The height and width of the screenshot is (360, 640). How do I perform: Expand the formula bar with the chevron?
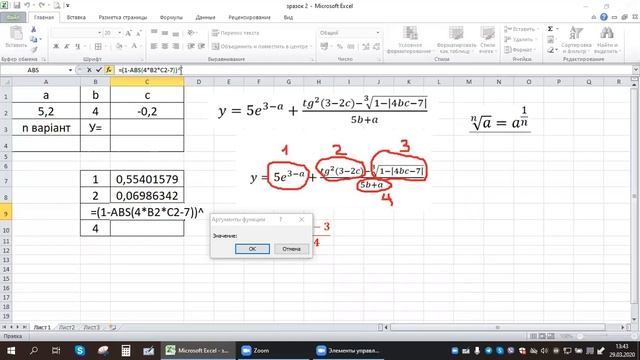coord(635,70)
